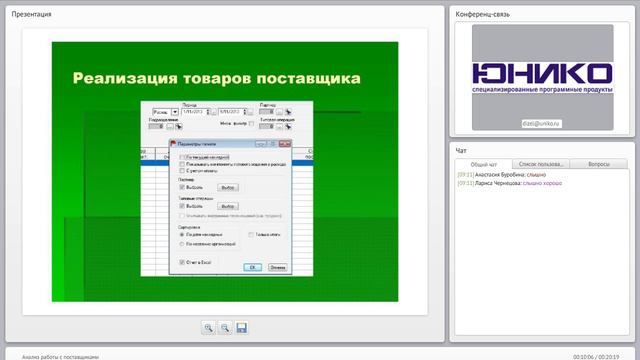Screen dimensions: 640x360
Task: Toggle Выбрать checkbox in the Партнер section
Action: (182, 187)
